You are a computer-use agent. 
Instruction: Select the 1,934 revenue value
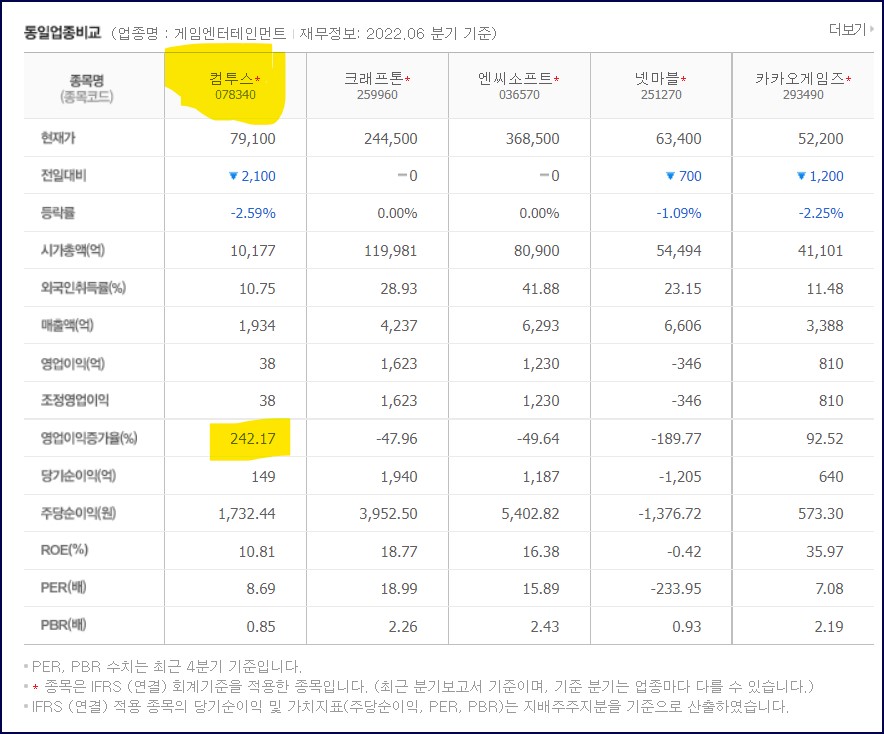pos(257,326)
